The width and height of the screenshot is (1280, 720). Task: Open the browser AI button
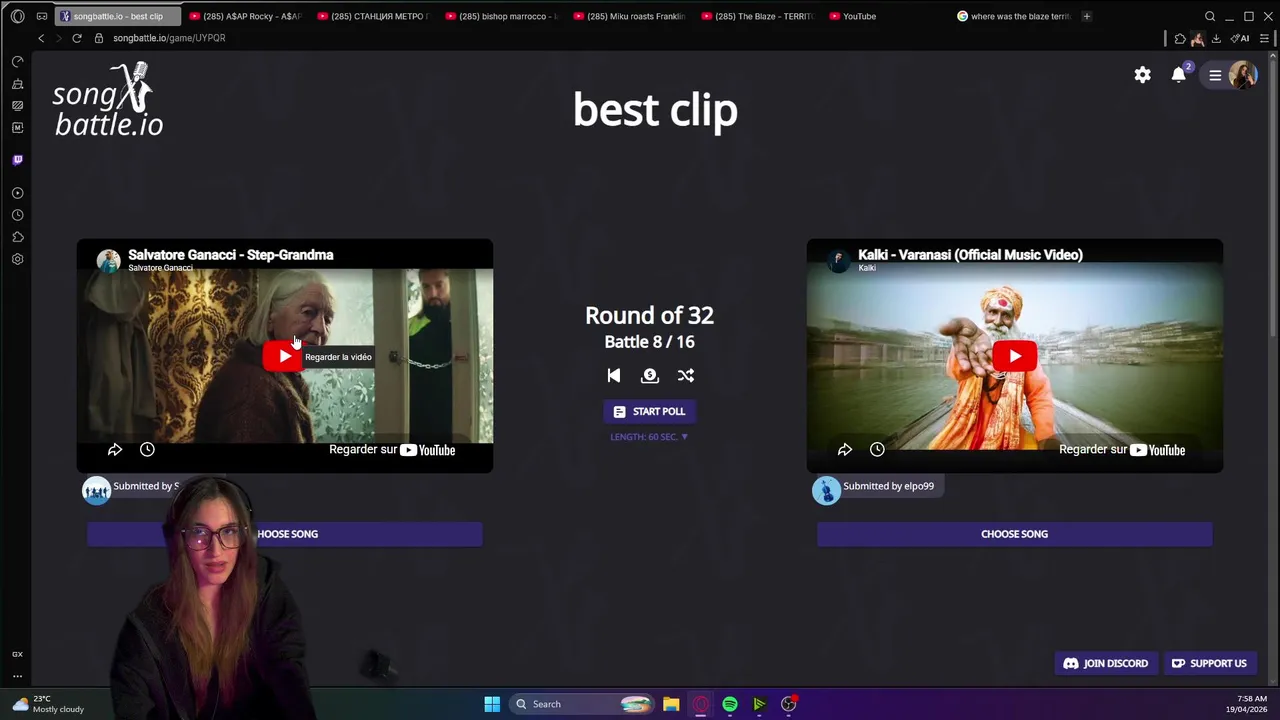tap(1241, 38)
